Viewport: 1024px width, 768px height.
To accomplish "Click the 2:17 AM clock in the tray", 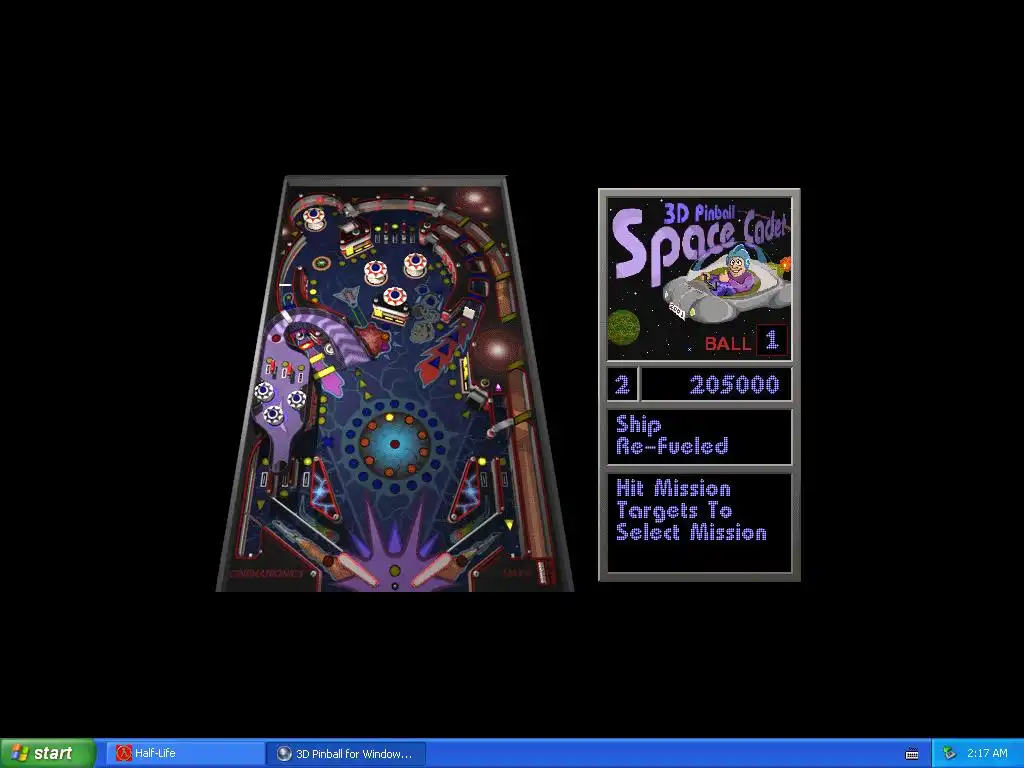I will click(987, 754).
